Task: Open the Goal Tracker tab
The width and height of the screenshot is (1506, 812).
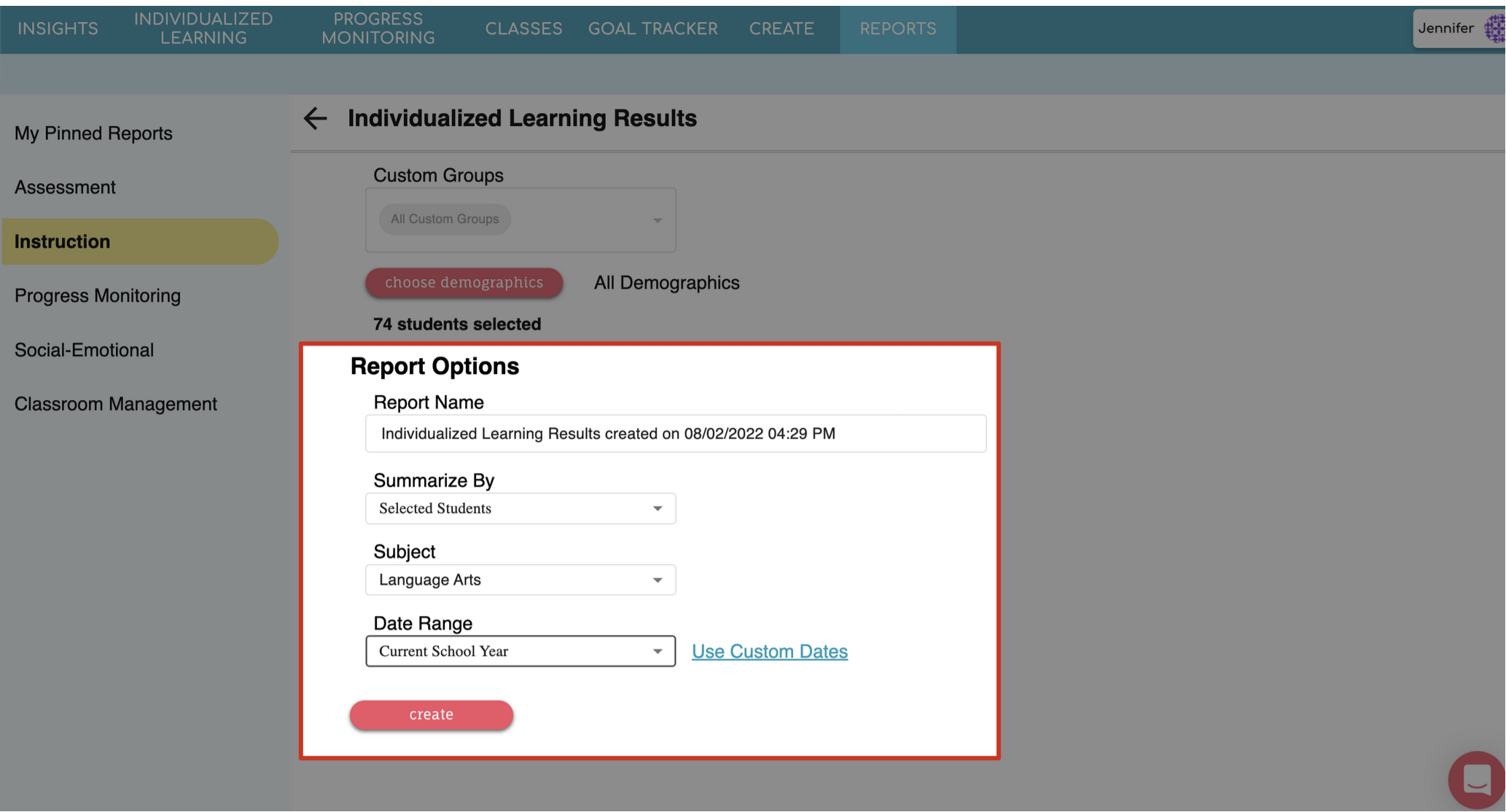Action: pyautogui.click(x=652, y=28)
